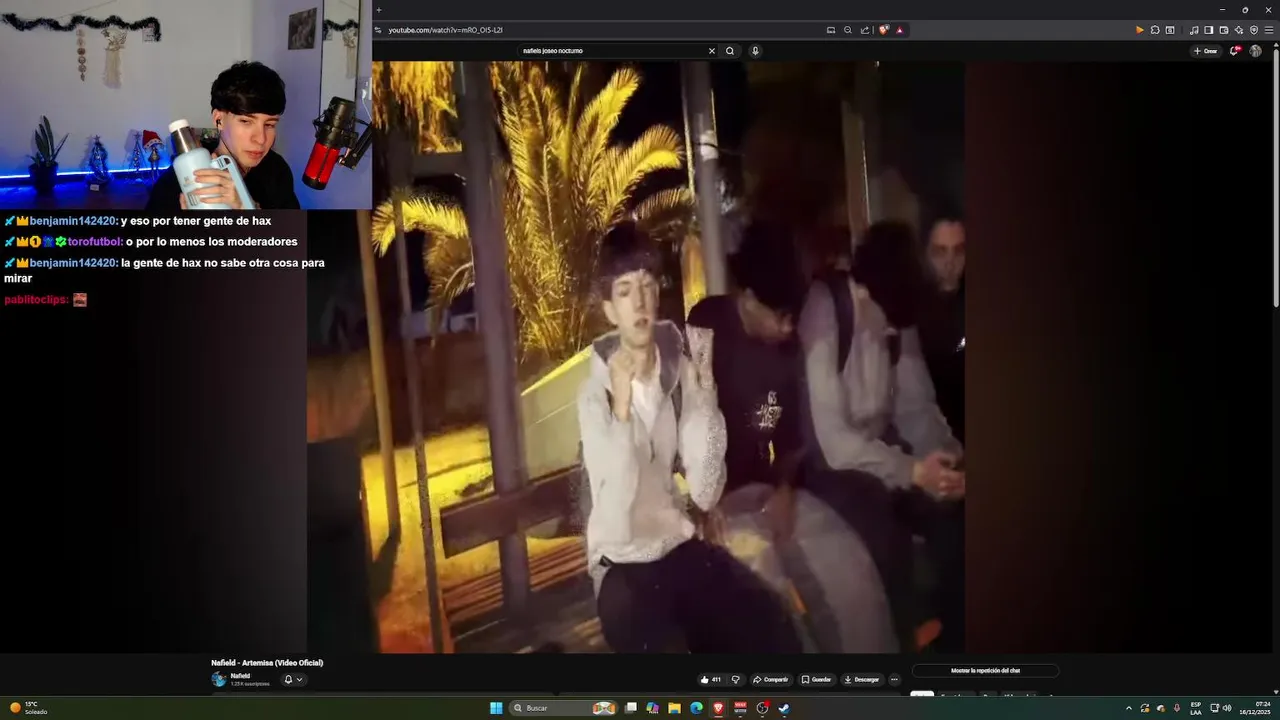1280x720 pixels.
Task: Click benjamin142420 in the first chat message
Action: pos(73,221)
